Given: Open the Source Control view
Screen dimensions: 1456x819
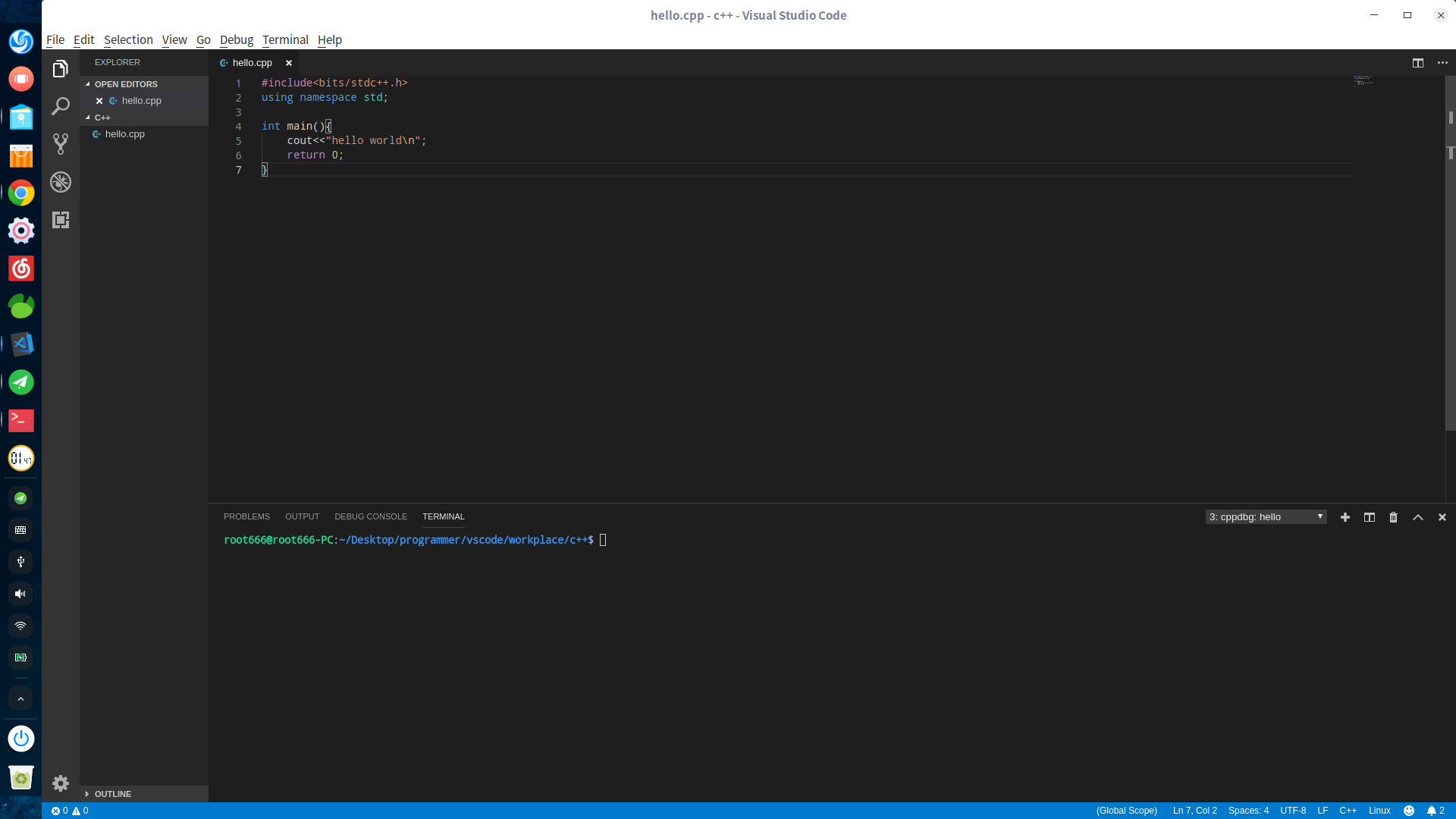Looking at the screenshot, I should pyautogui.click(x=61, y=144).
